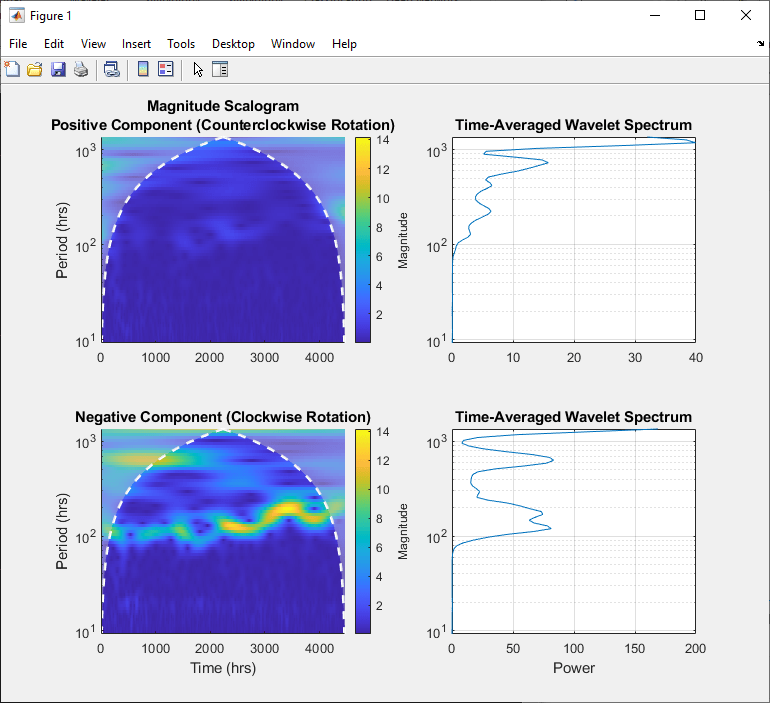Expand the View menu

(x=93, y=44)
